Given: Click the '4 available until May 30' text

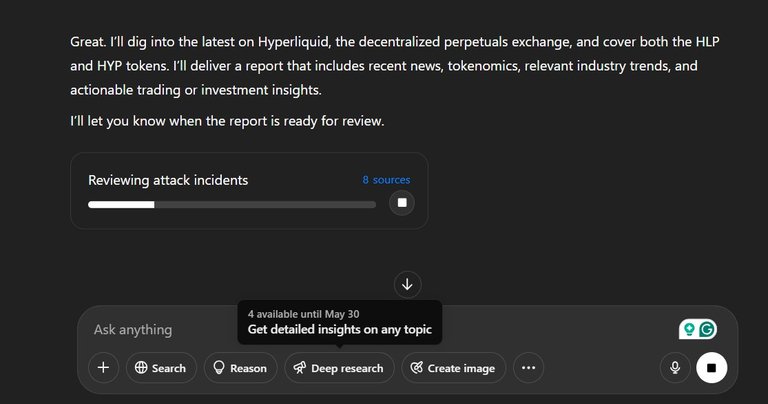Looking at the screenshot, I should 303,314.
